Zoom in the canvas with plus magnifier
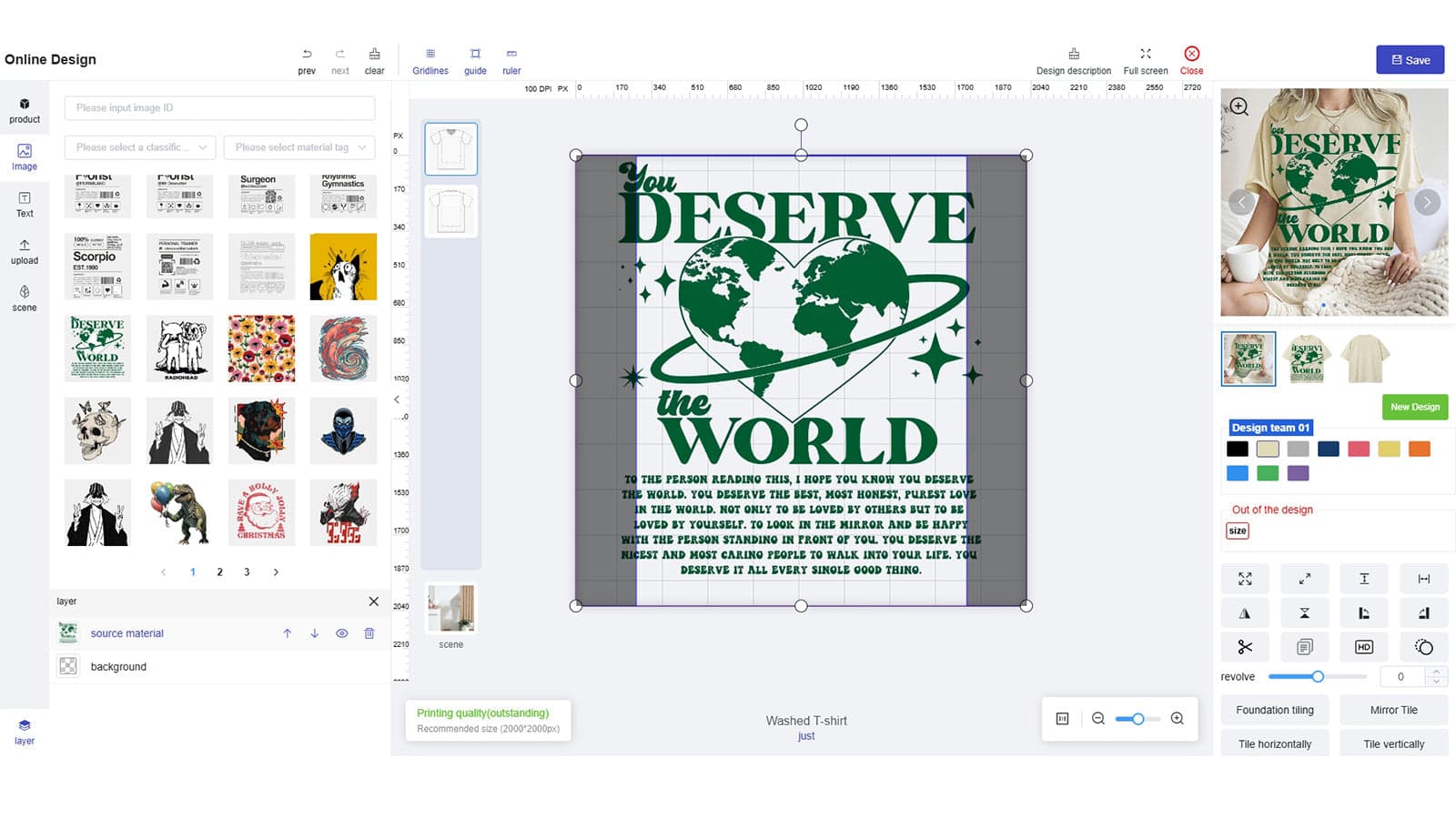 click(1177, 719)
